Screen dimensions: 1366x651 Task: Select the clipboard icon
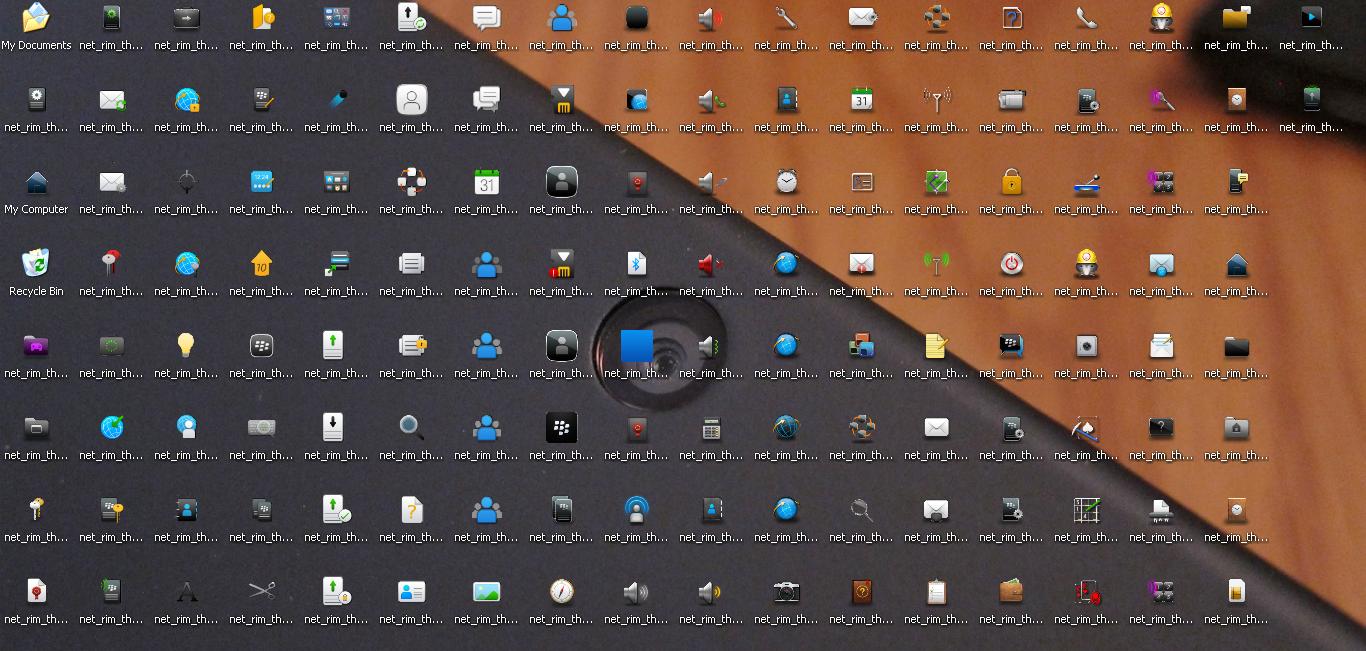pos(936,592)
